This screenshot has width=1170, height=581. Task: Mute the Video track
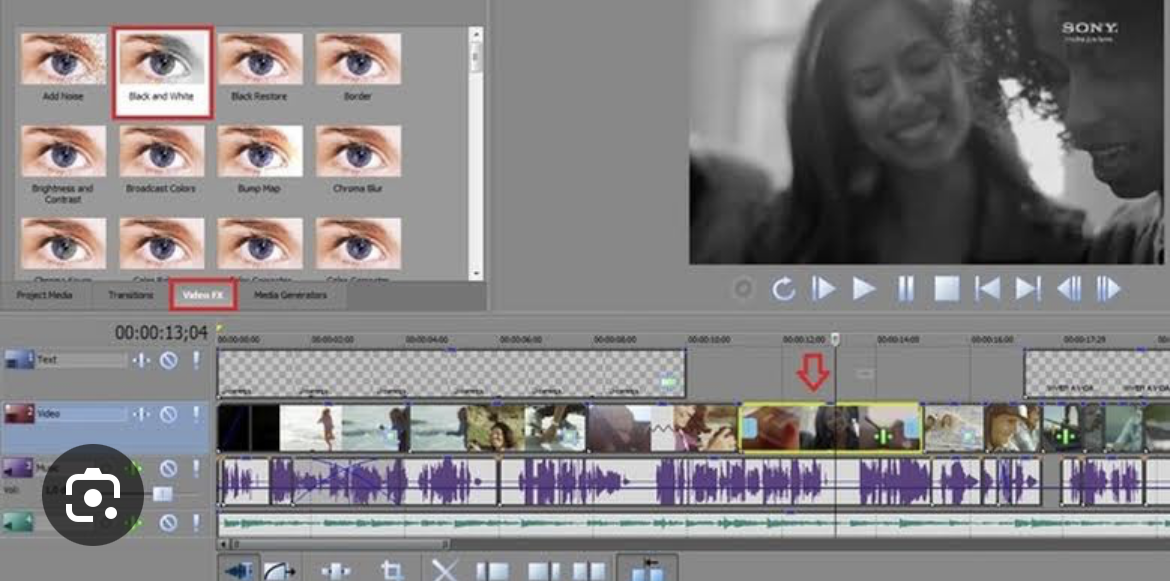pyautogui.click(x=169, y=415)
